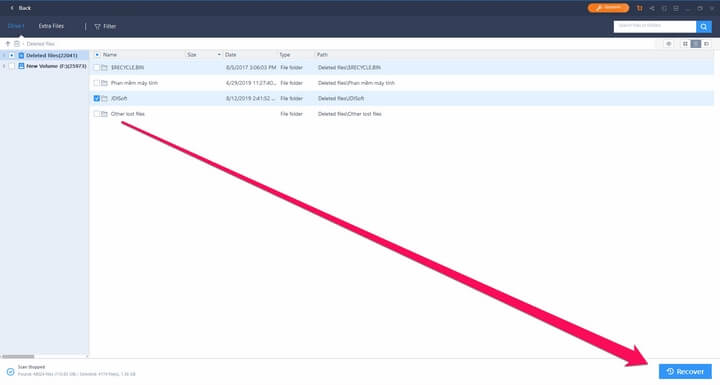Click the New Volume drive icon
Image resolution: width=720 pixels, height=385 pixels.
pyautogui.click(x=21, y=66)
